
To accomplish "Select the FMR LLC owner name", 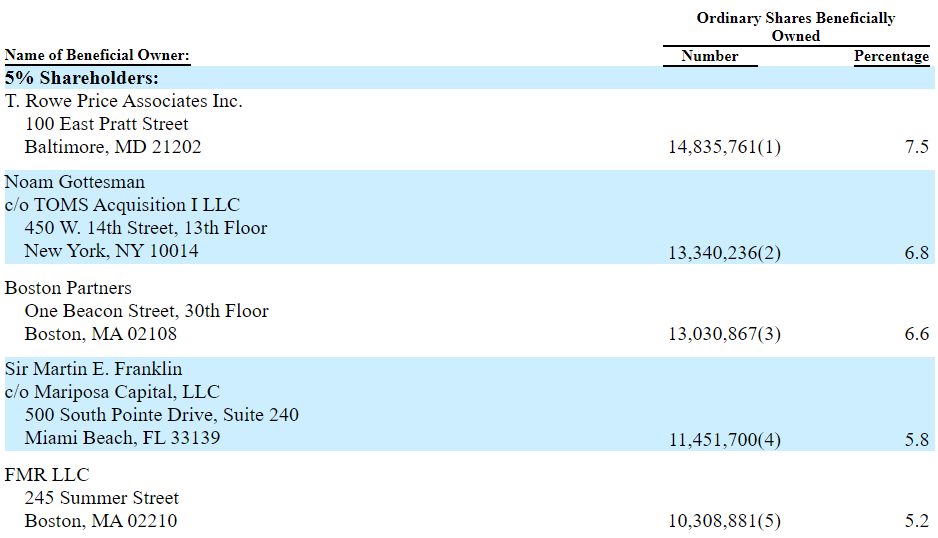I will 47,475.
